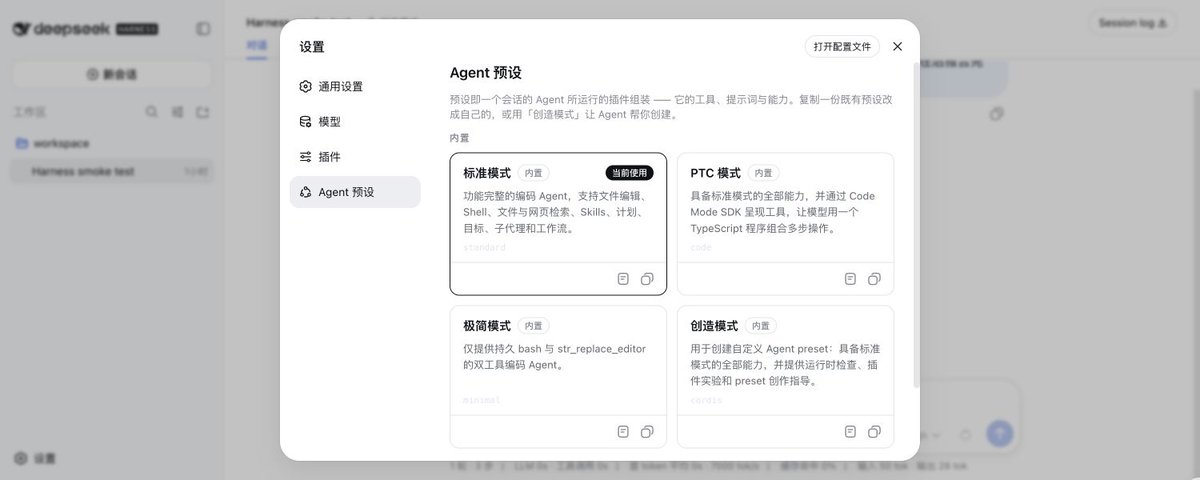Click the 内置 tag on 极简模式
Viewport: 1200px width, 480px height.
click(533, 326)
